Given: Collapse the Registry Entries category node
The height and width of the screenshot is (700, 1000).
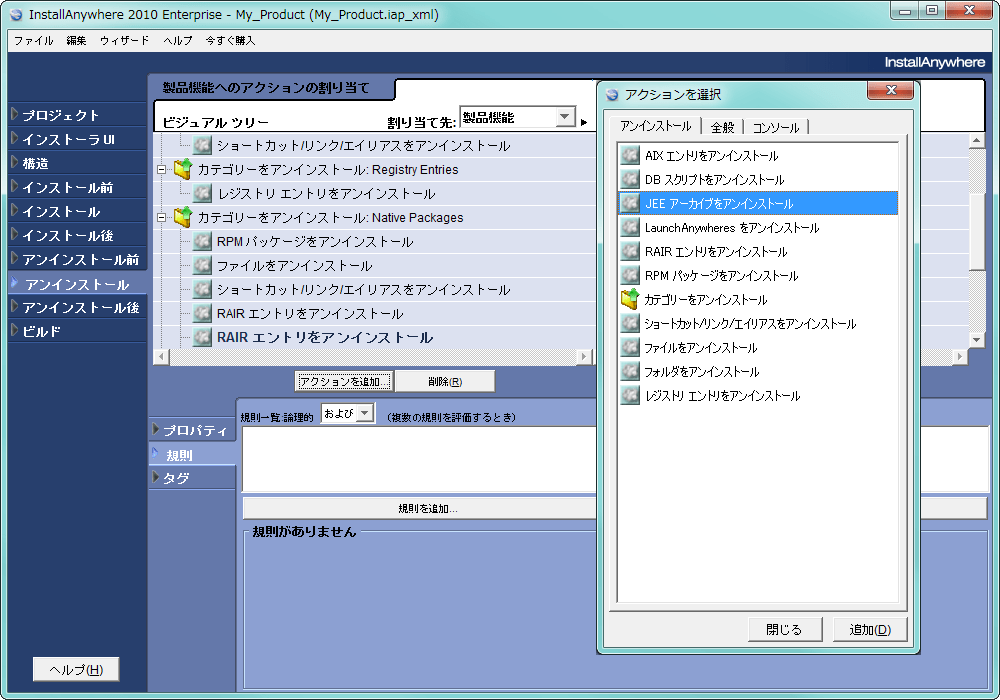Looking at the screenshot, I should point(161,170).
